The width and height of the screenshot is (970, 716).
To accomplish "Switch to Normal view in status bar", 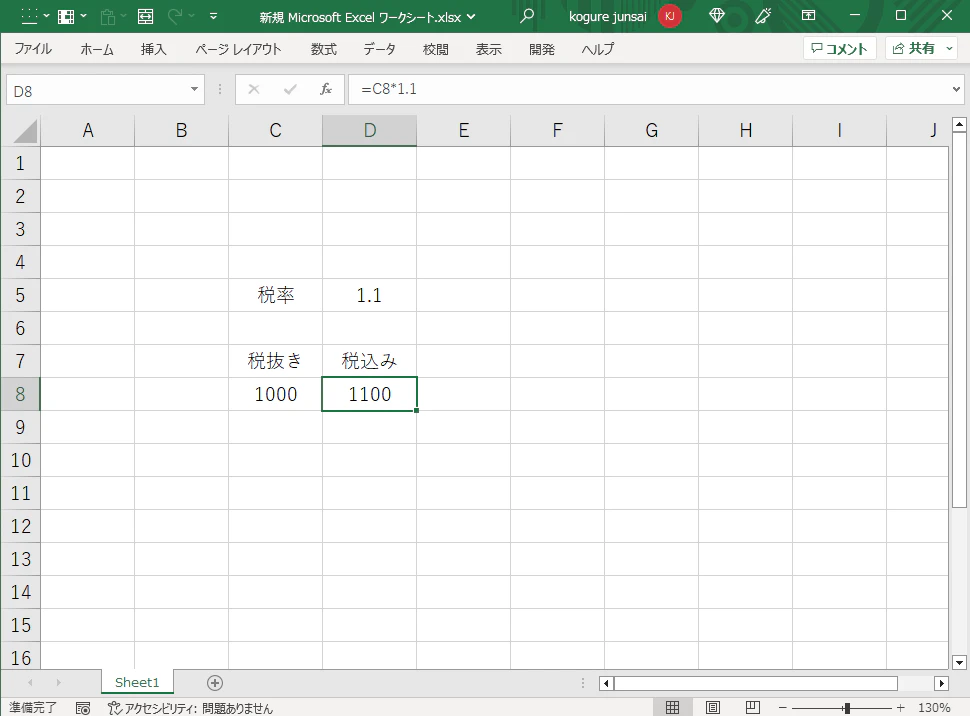I will [672, 707].
